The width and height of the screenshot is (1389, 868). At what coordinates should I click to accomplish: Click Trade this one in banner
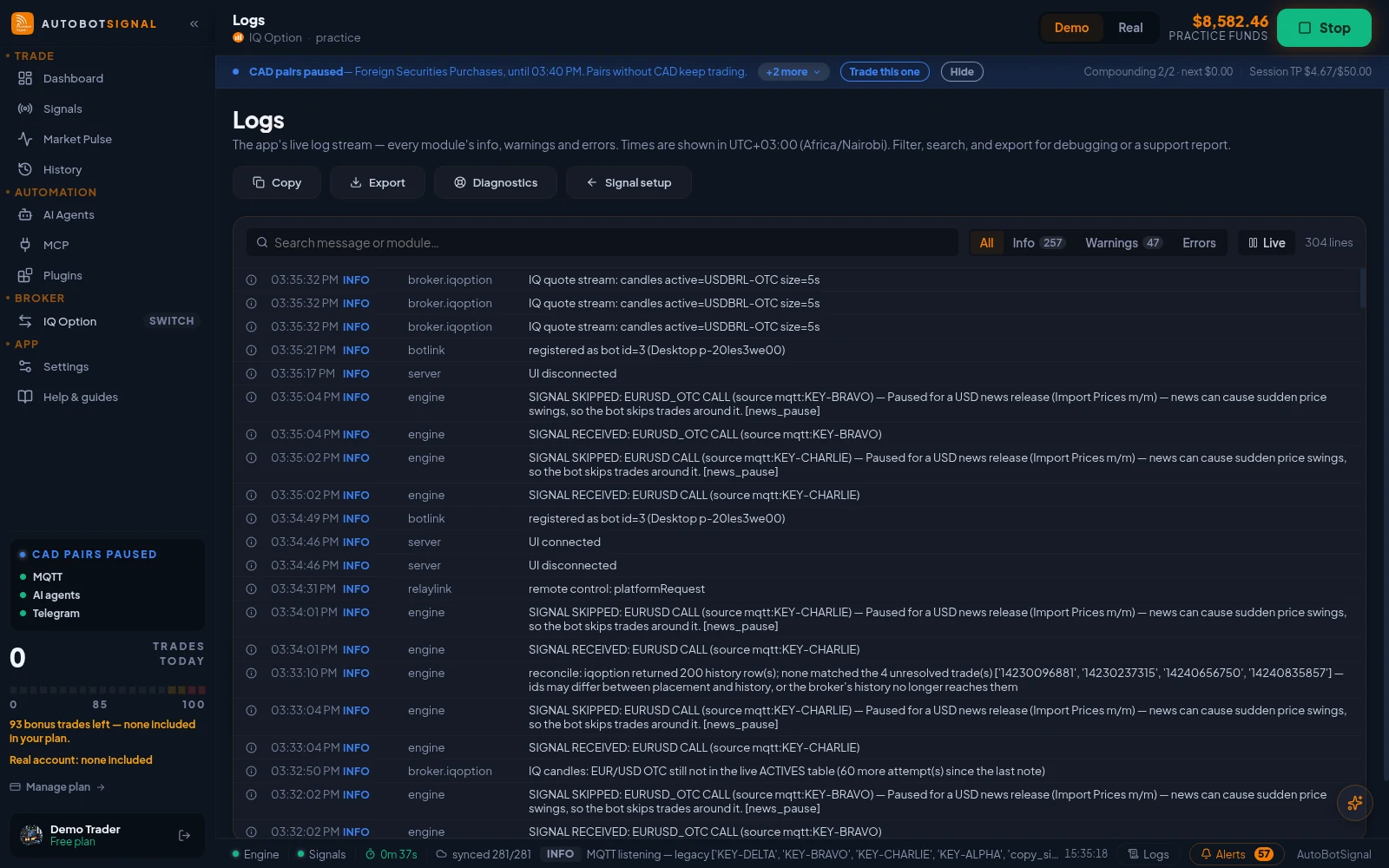[x=885, y=72]
